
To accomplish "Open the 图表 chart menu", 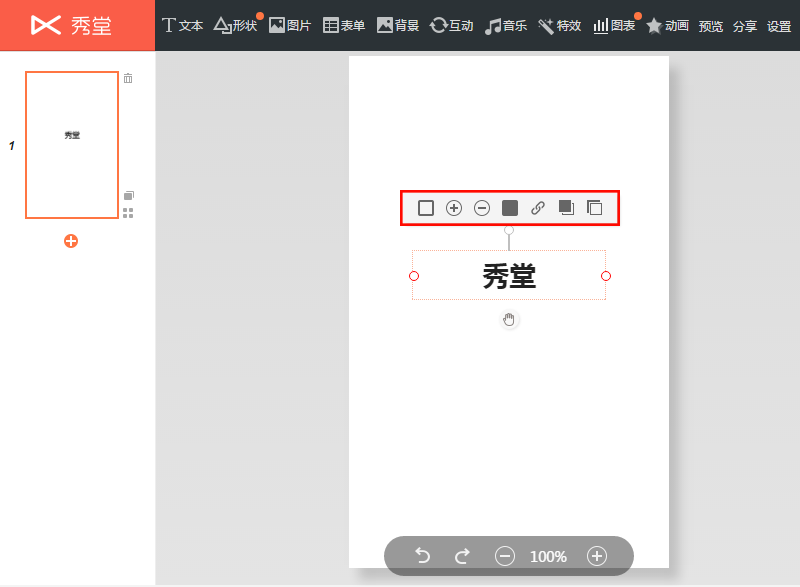I will point(614,25).
